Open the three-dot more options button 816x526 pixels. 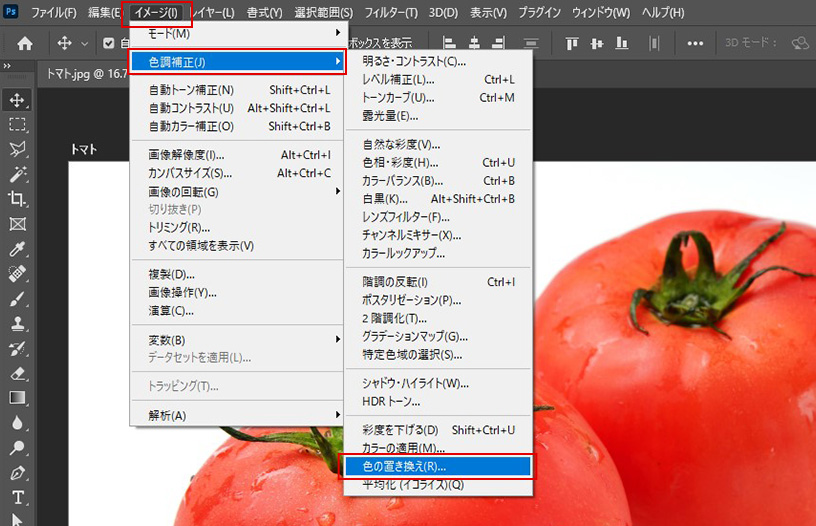coord(695,43)
